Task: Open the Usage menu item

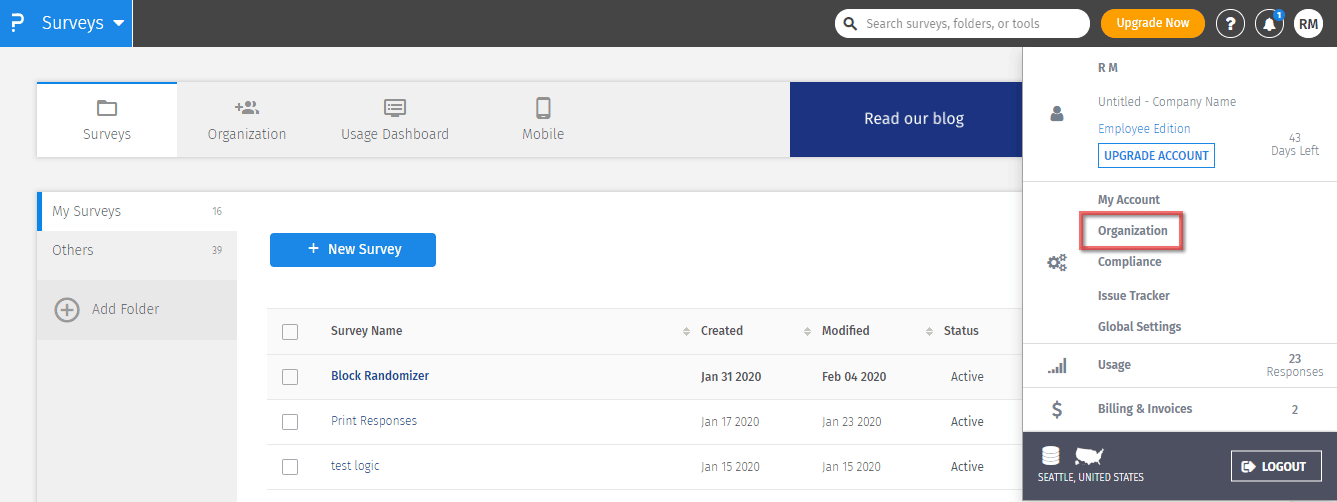Action: (x=1114, y=365)
